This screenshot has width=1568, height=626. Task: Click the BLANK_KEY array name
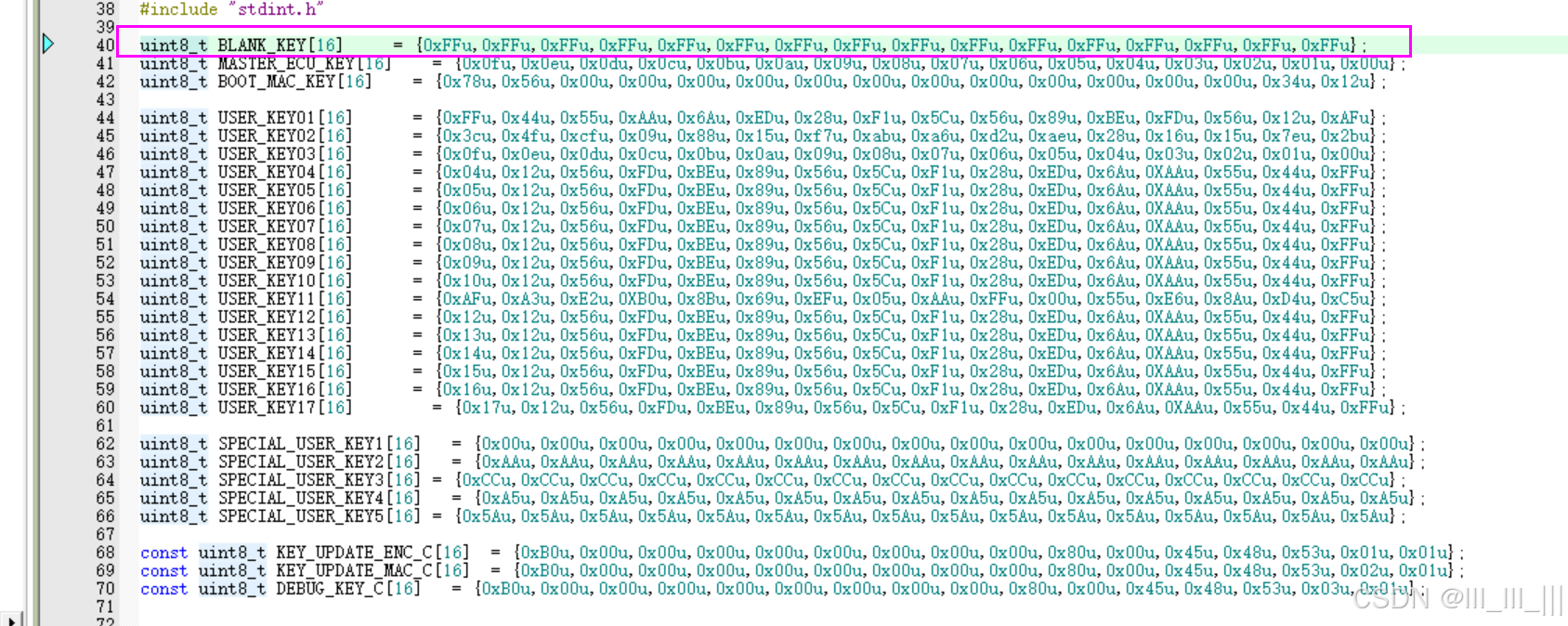coord(263,46)
